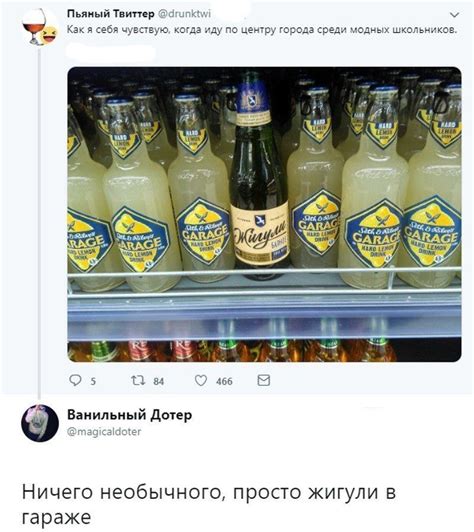
Task: Open Ванильный Дотер display name
Action: (130, 415)
